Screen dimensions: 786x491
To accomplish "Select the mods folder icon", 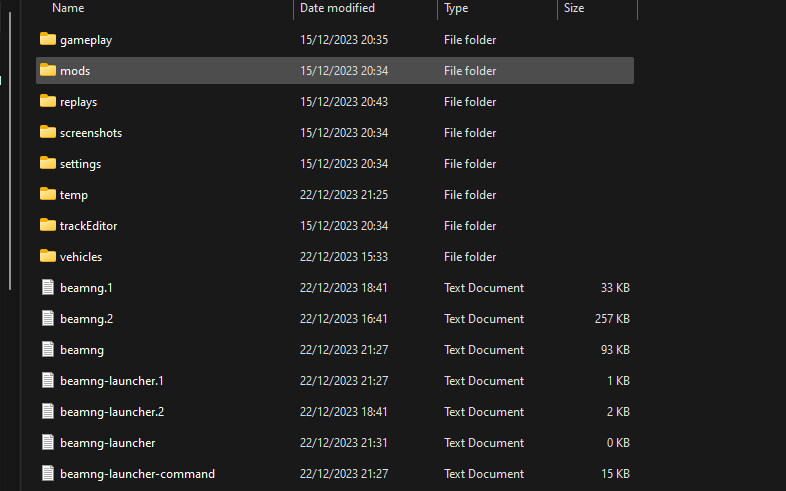I will pyautogui.click(x=48, y=71).
